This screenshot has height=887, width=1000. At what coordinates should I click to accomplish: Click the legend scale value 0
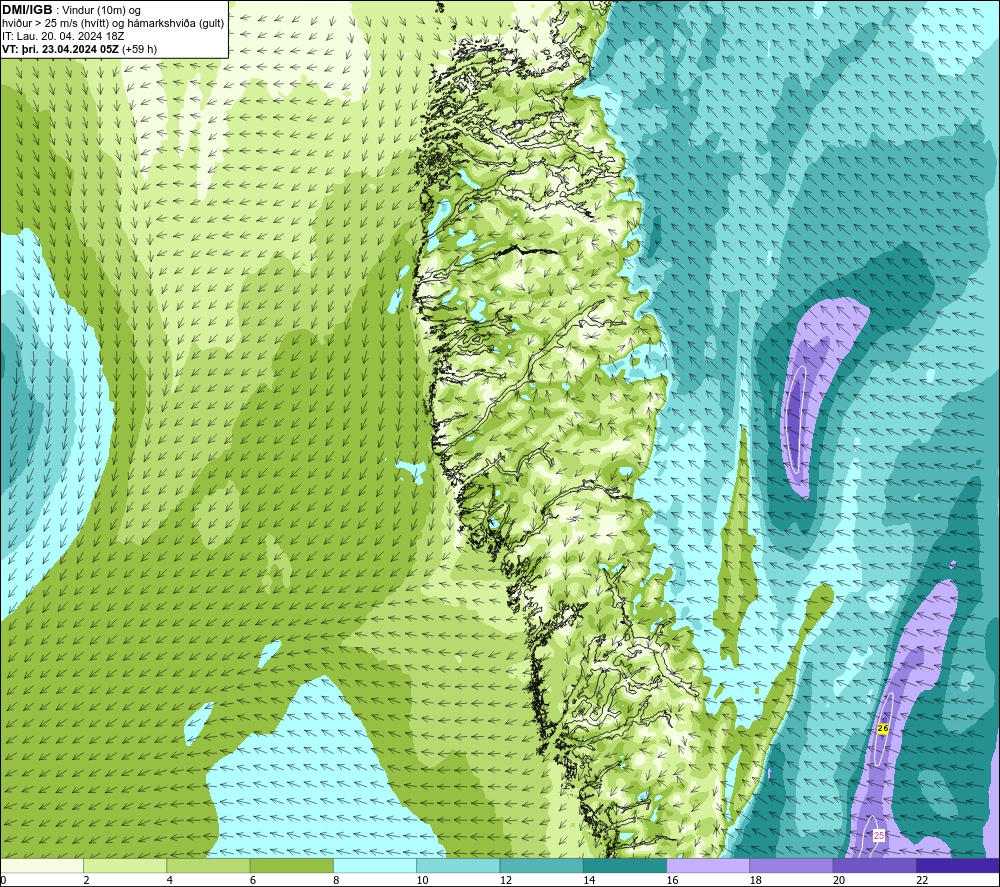click(3, 881)
